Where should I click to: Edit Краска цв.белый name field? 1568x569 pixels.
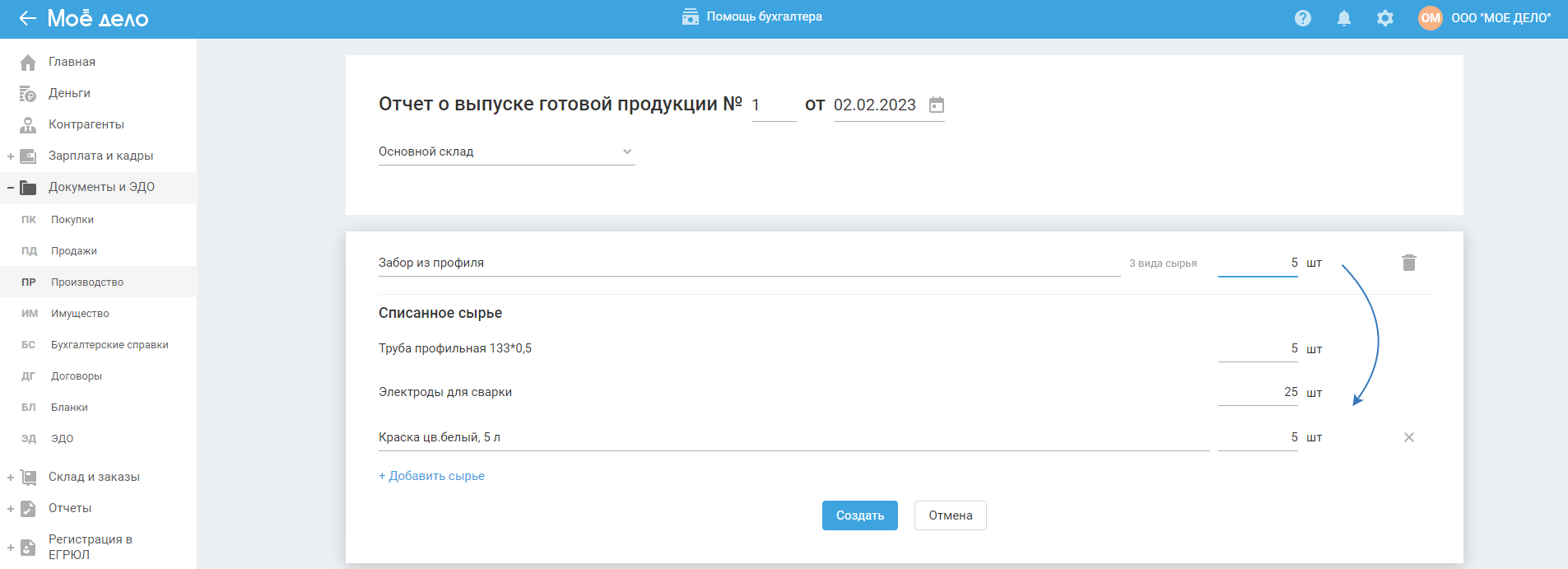[794, 437]
